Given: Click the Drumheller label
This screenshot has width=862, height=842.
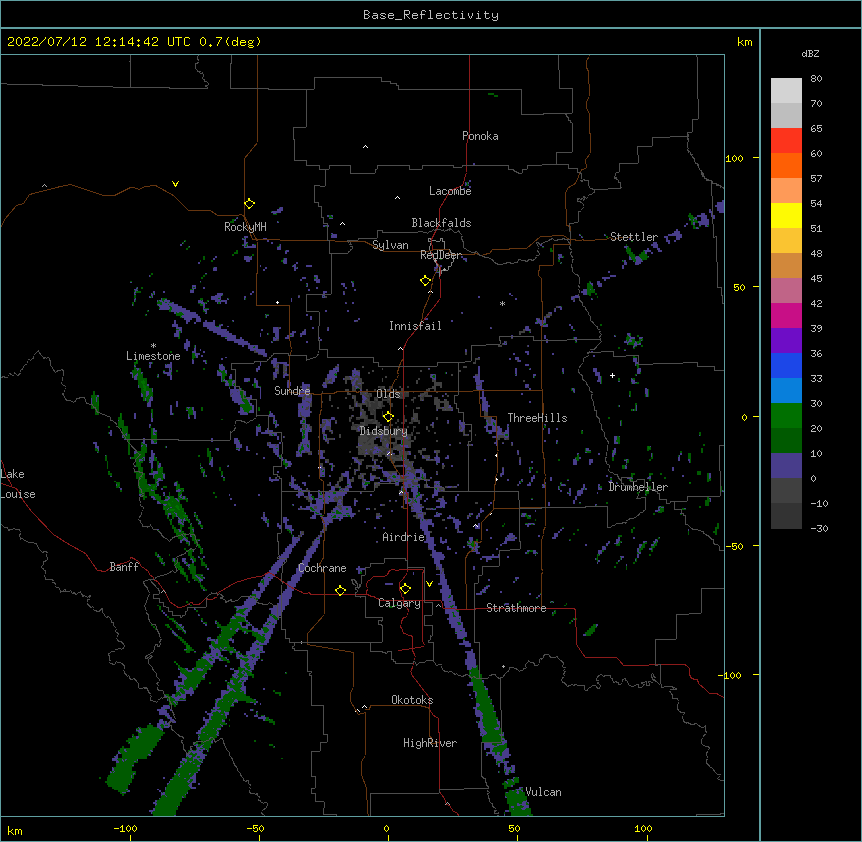Looking at the screenshot, I should click(x=638, y=487).
